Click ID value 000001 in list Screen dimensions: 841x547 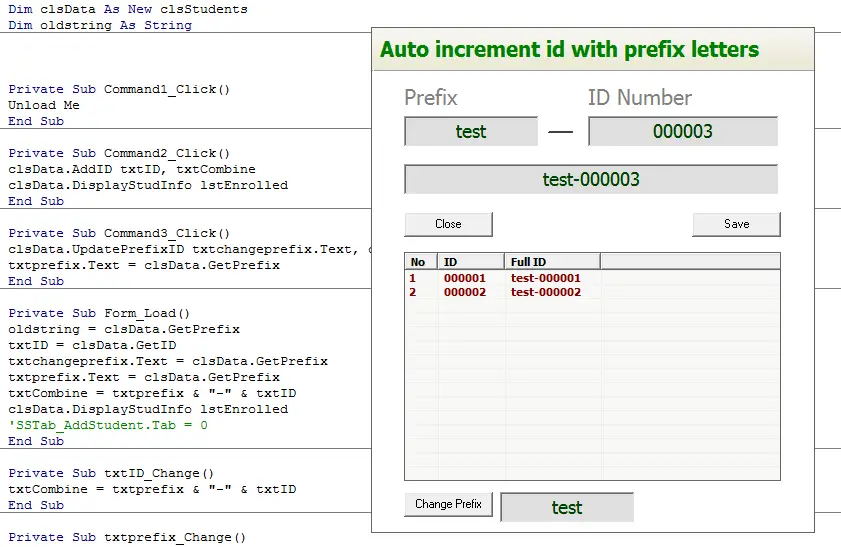[x=464, y=278]
